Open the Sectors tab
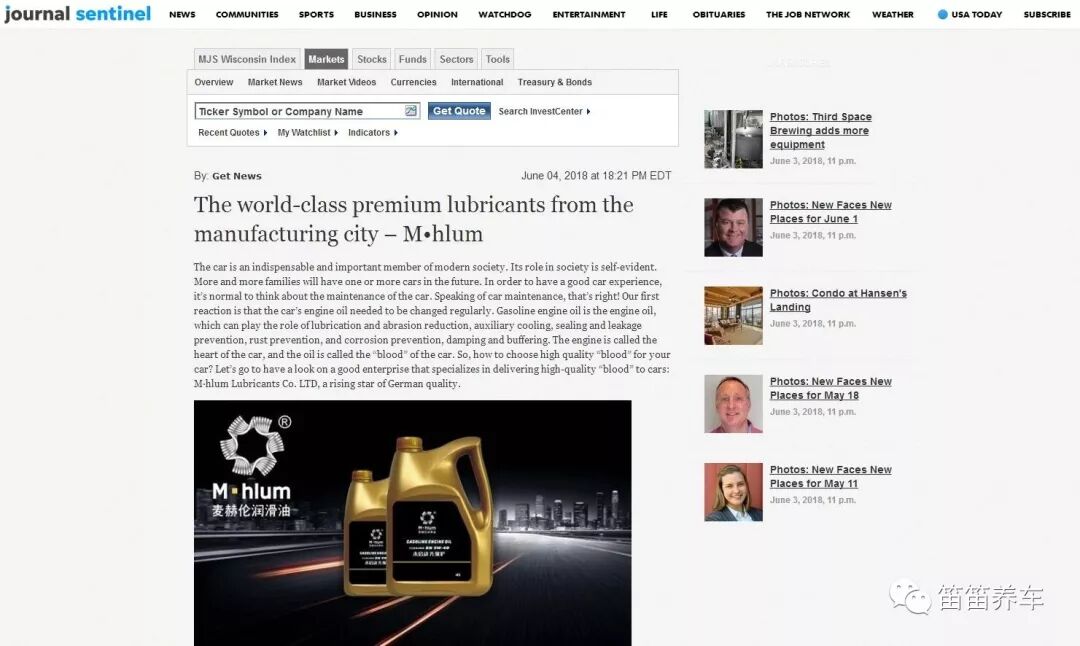This screenshot has height=646, width=1080. [456, 59]
